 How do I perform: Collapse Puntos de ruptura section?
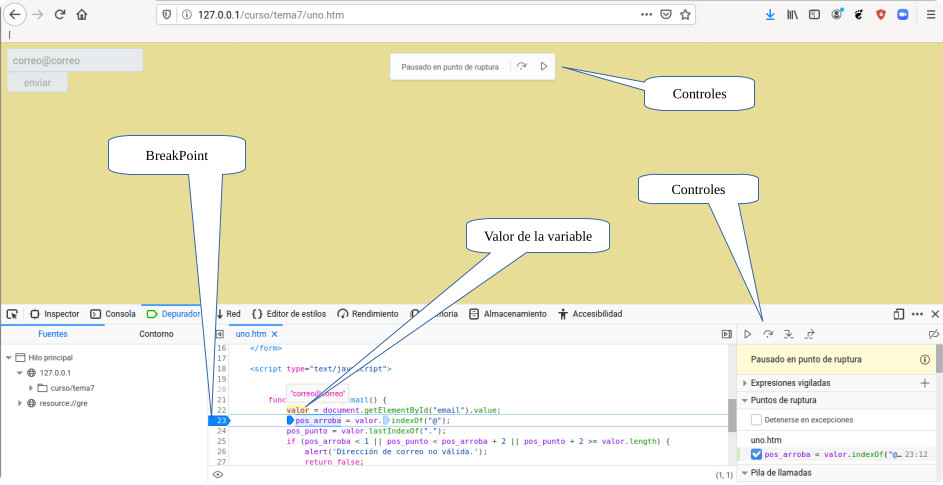coord(745,401)
